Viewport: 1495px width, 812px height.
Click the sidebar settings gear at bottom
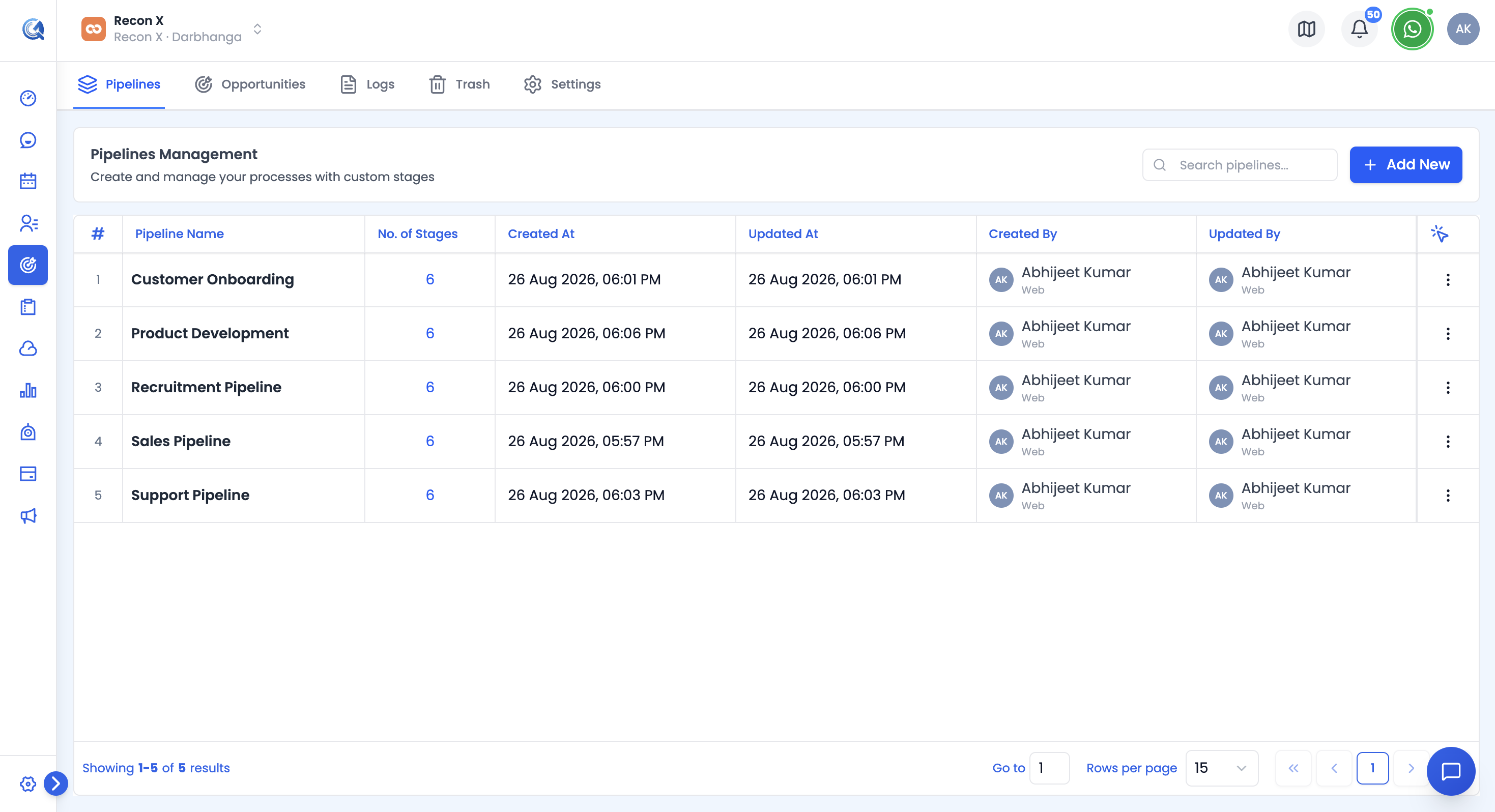tap(28, 784)
